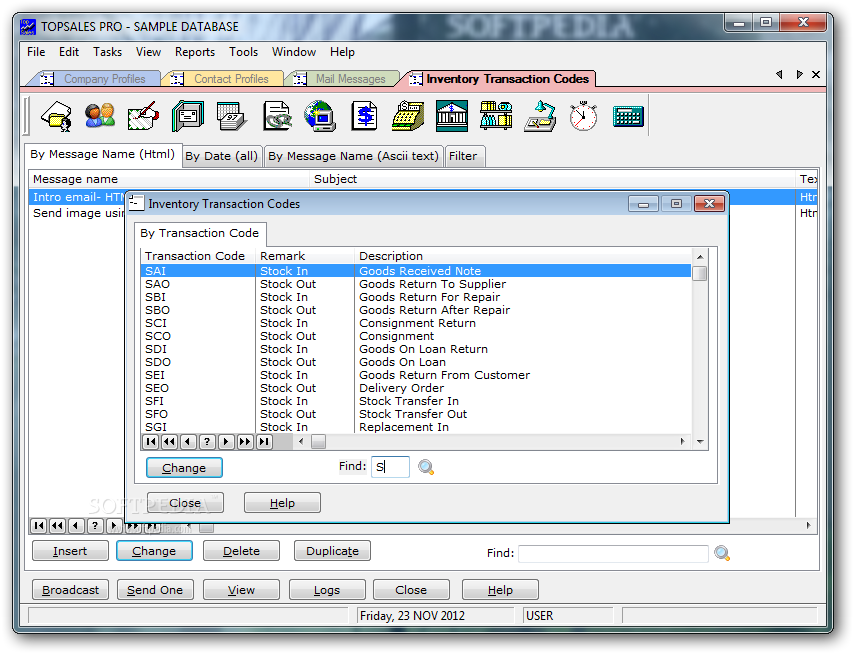Click the Duplicate button
Screen dimensions: 854x654
click(332, 551)
